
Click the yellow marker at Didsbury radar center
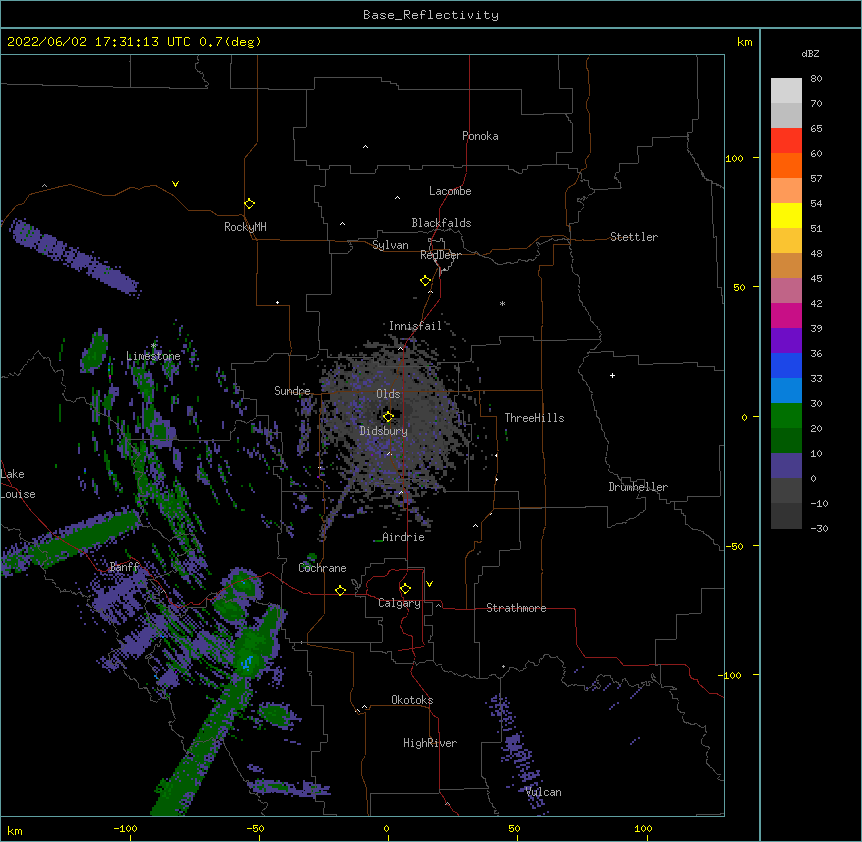(388, 416)
